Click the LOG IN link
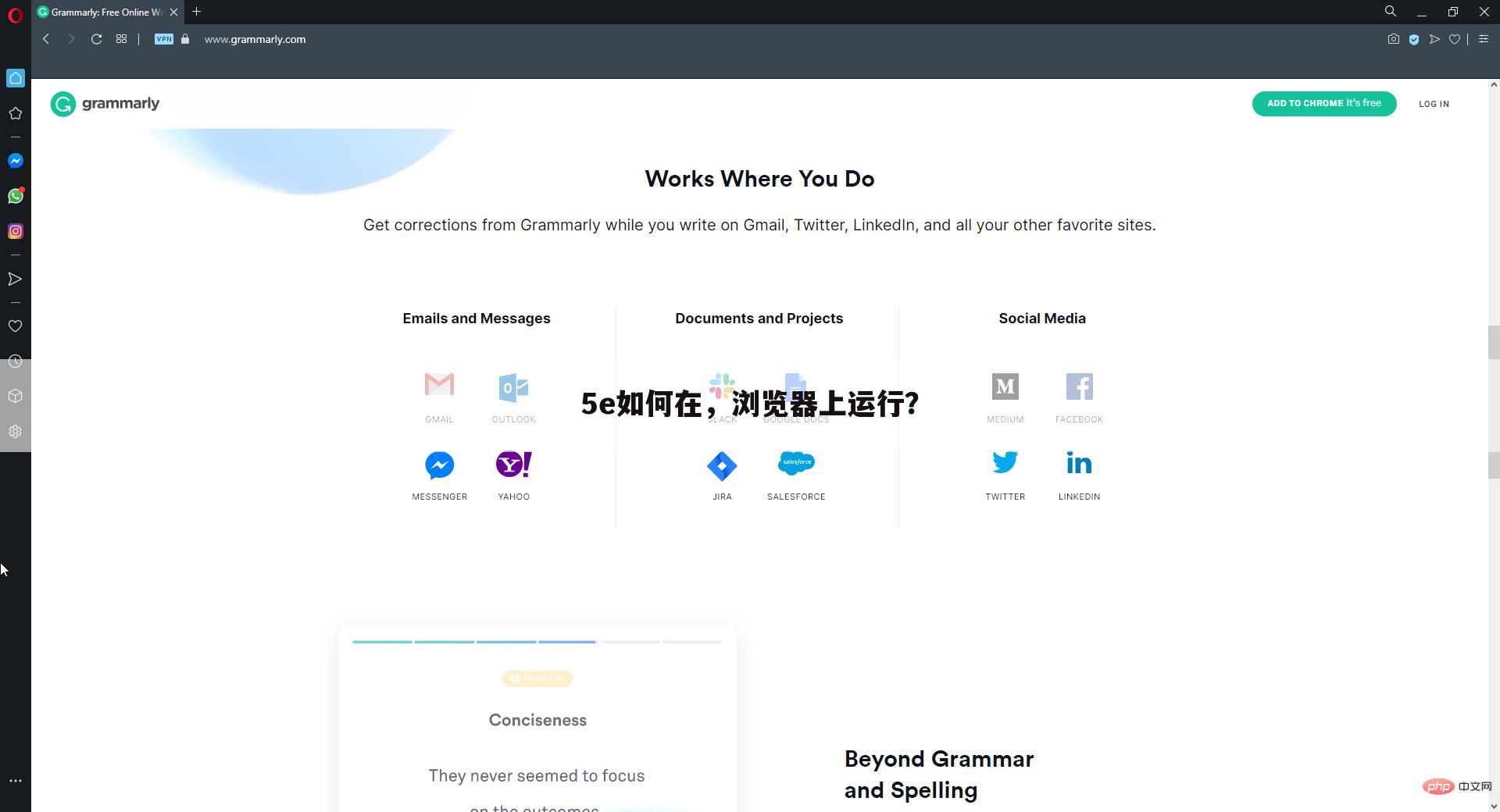 coord(1434,104)
